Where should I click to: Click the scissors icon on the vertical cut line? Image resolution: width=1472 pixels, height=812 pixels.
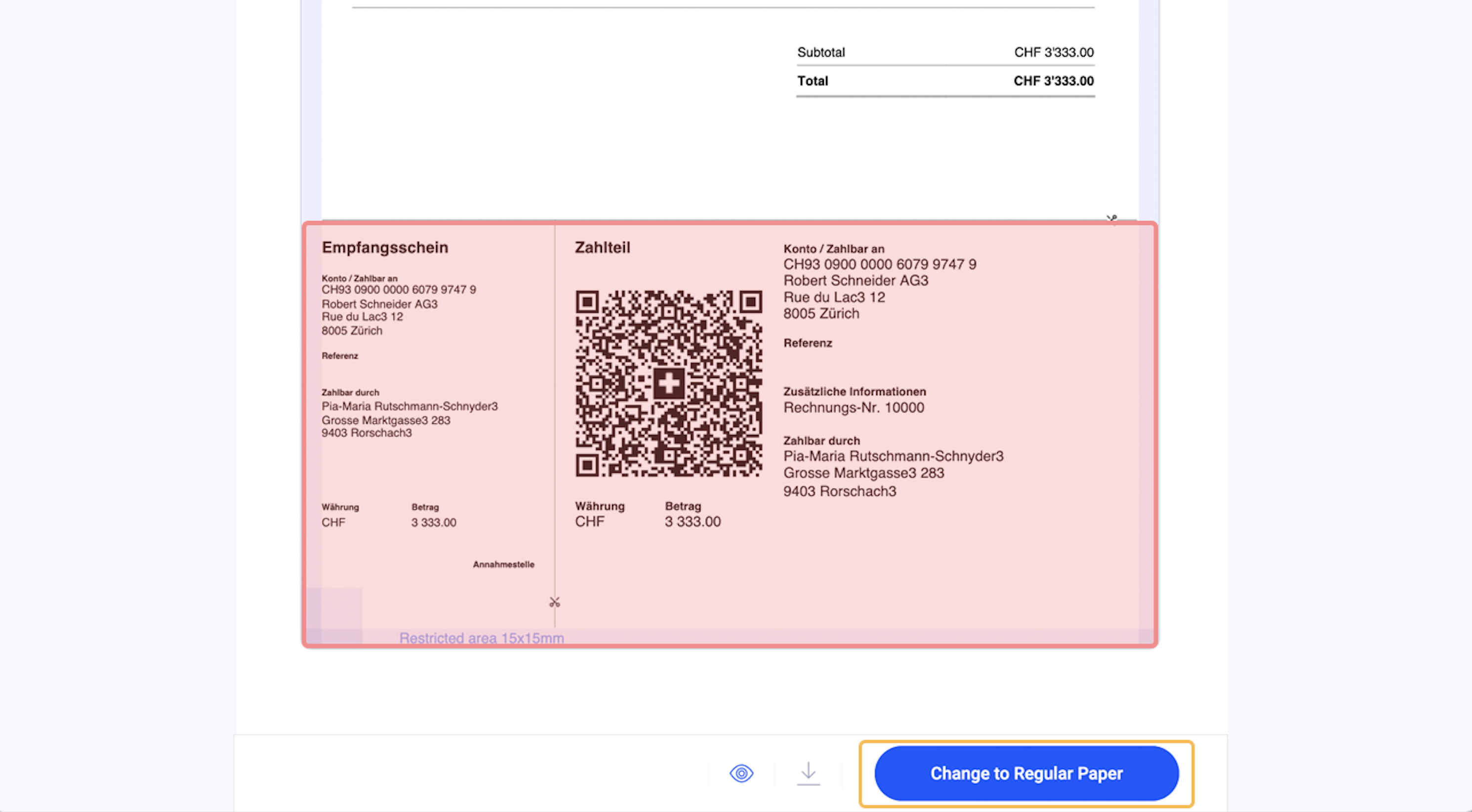pyautogui.click(x=554, y=602)
